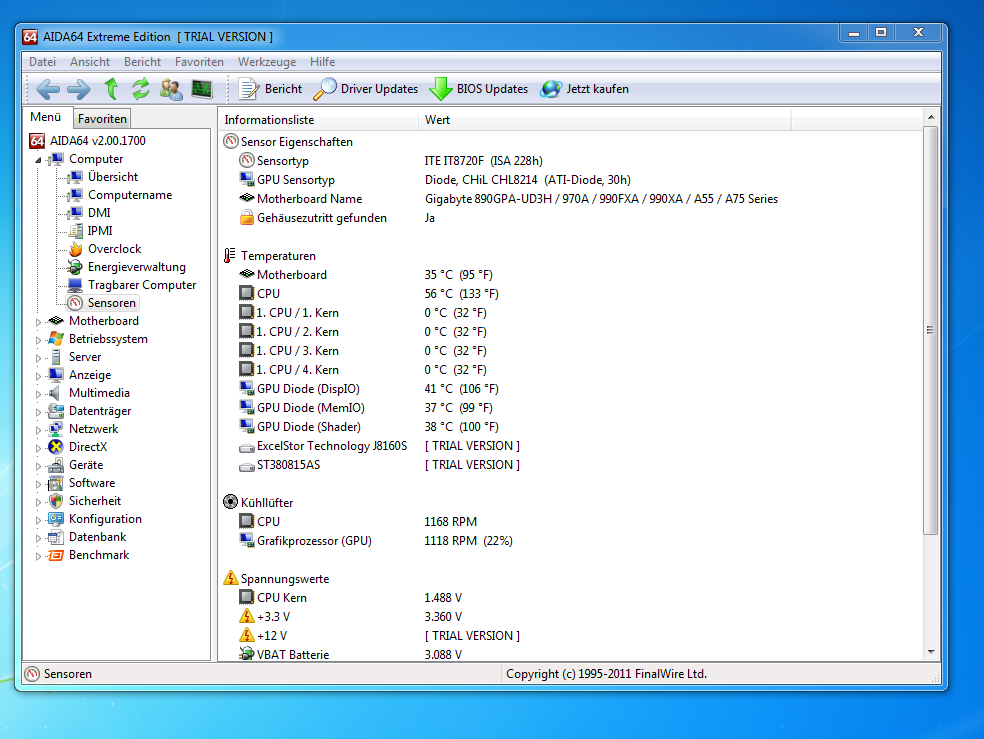Open the Werkzeuge menu

[x=267, y=61]
